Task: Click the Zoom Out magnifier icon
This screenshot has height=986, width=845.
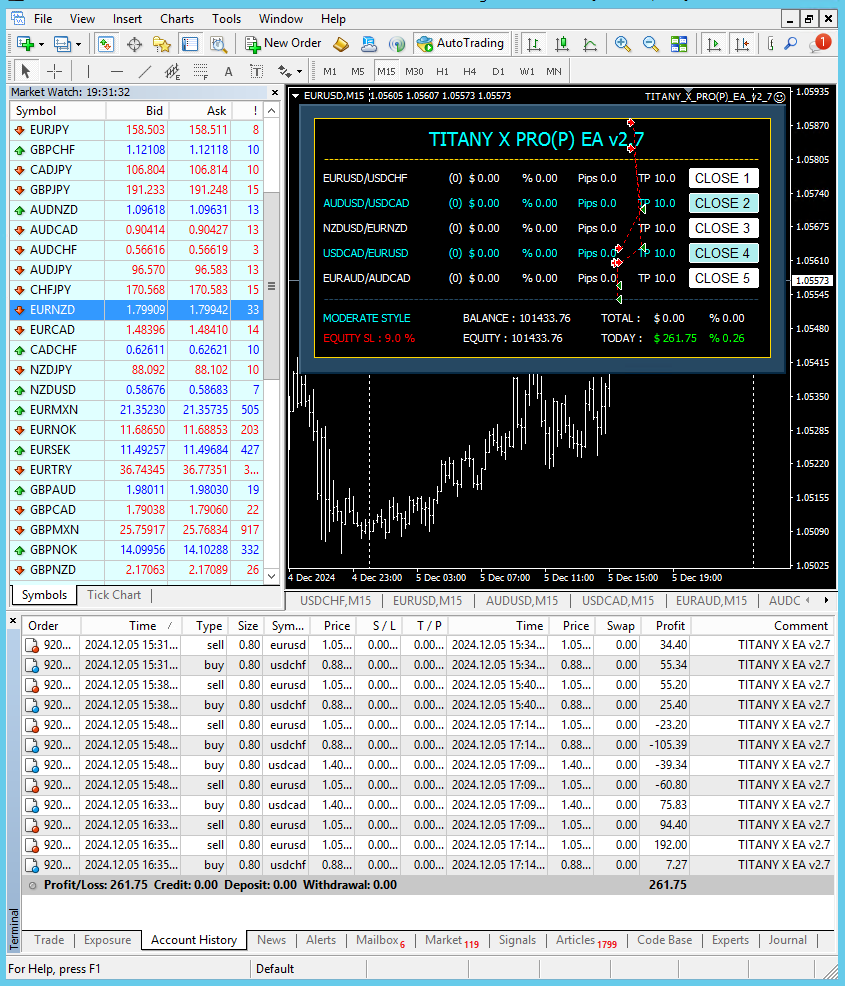Action: (x=651, y=44)
